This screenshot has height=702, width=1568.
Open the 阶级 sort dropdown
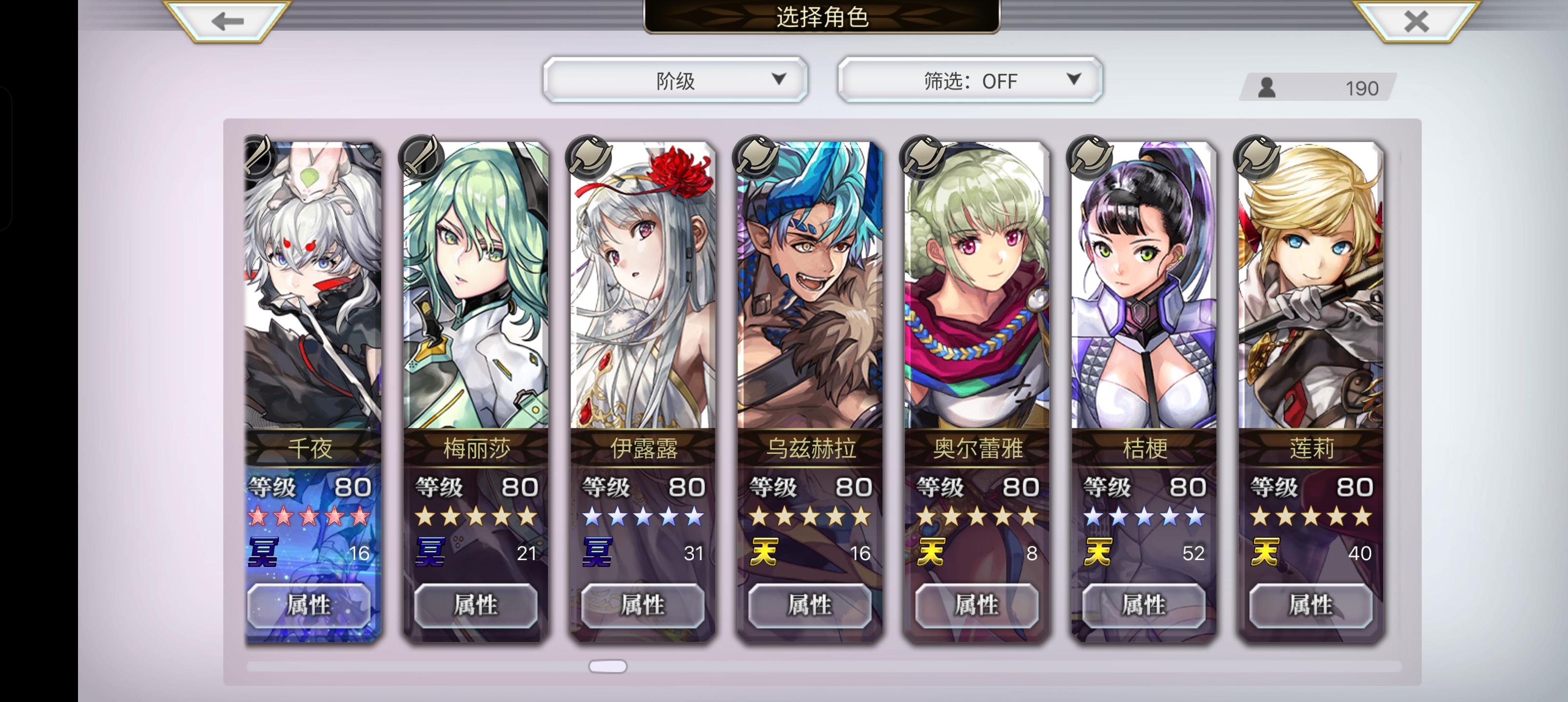675,80
